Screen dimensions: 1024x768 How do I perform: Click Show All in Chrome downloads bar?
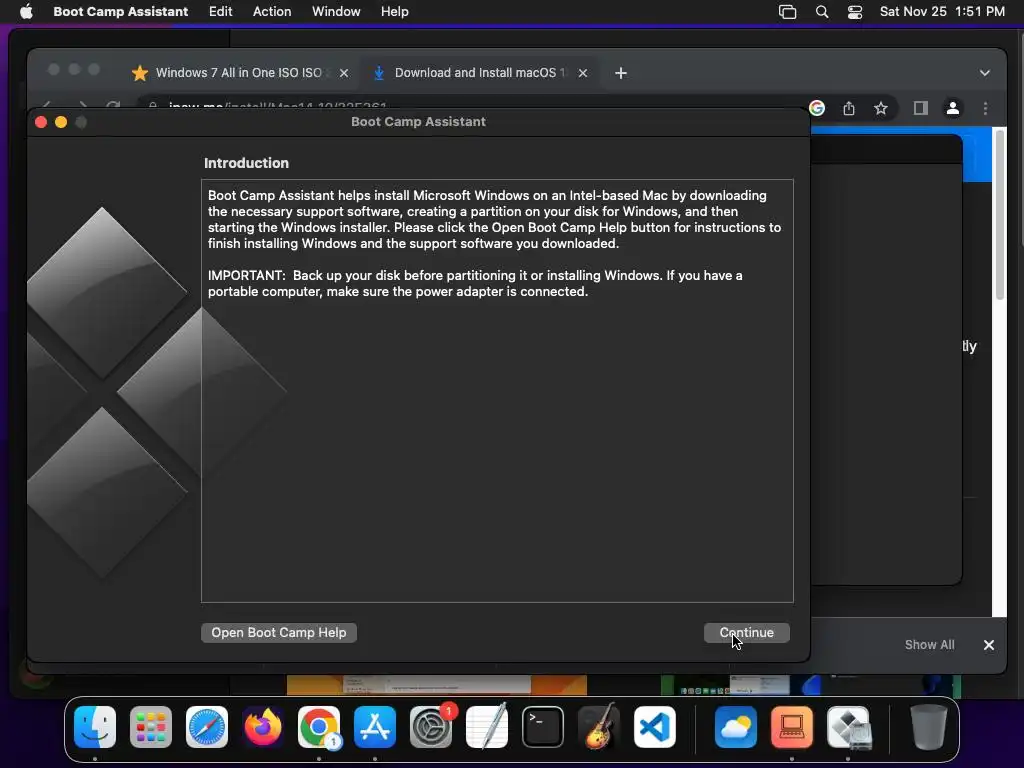pos(929,645)
